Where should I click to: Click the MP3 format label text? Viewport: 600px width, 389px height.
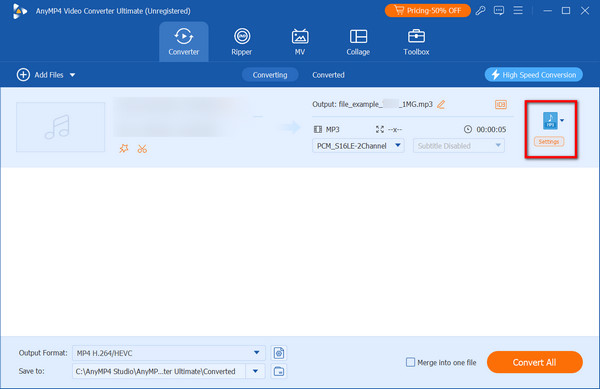(333, 130)
